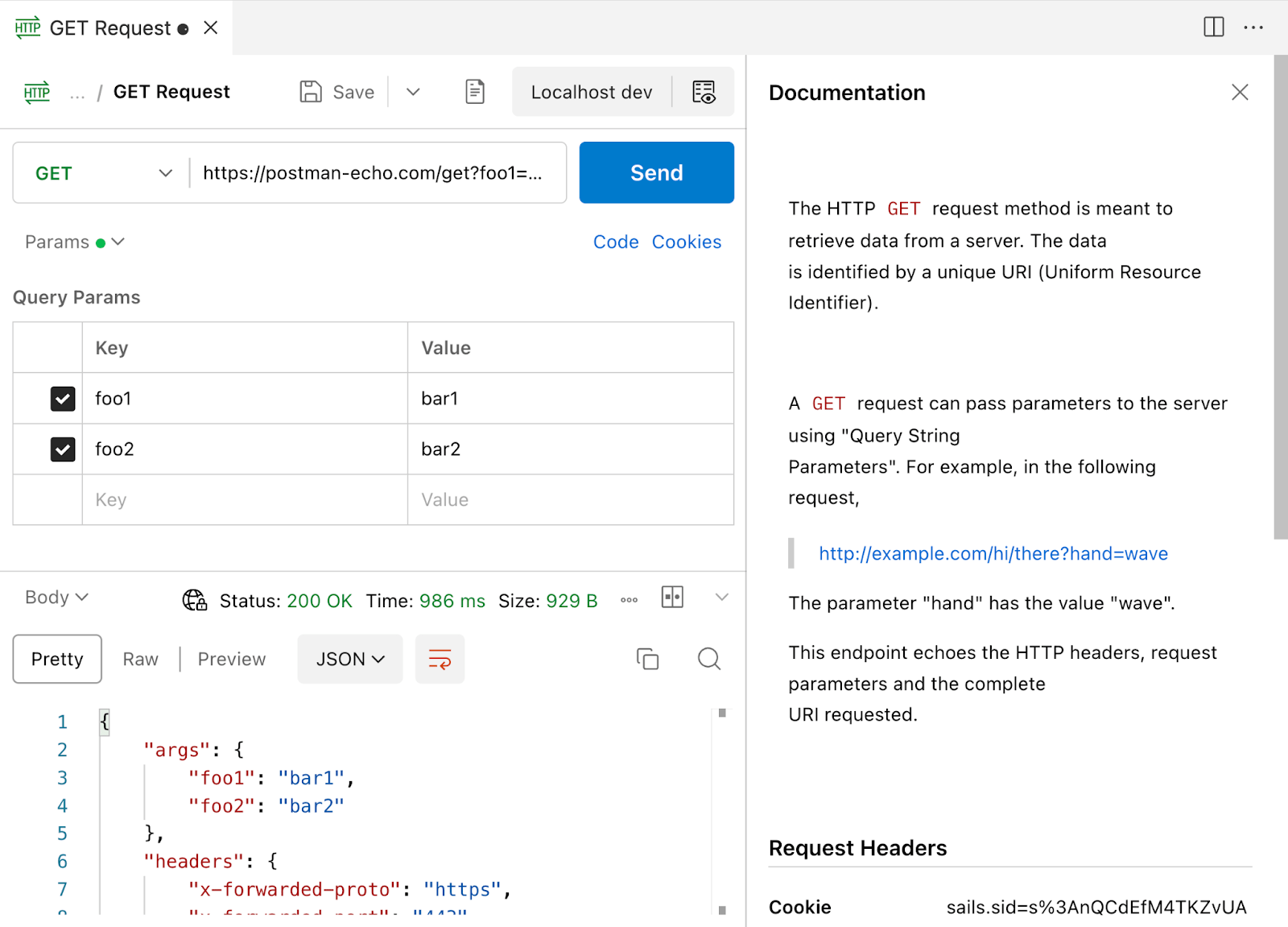Click the "args" line in response
This screenshot has height=927, width=1288.
pyautogui.click(x=194, y=750)
